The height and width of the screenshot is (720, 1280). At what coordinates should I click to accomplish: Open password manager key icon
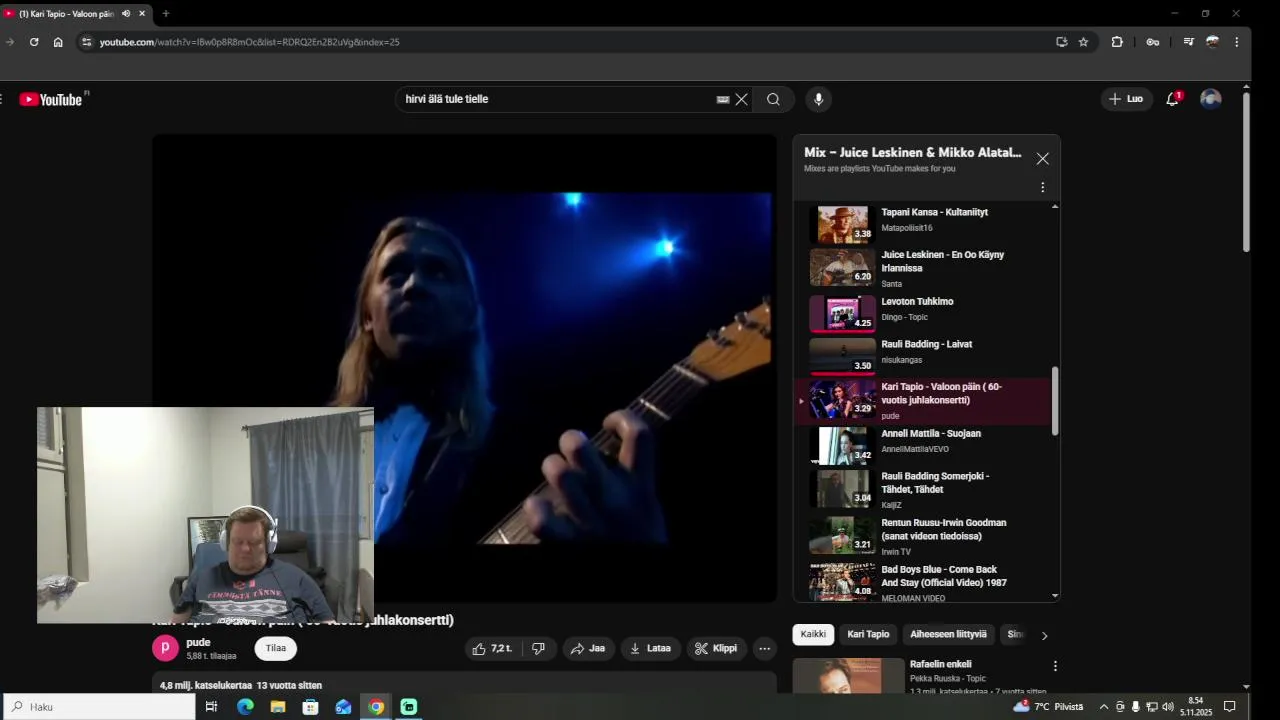point(1153,42)
